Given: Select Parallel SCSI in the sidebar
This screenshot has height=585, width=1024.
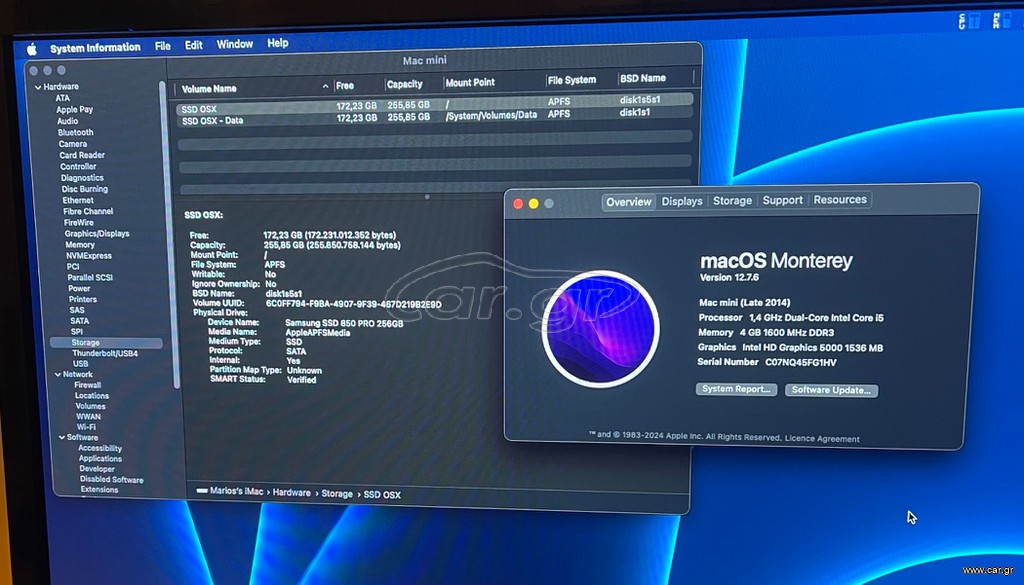Looking at the screenshot, I should pos(90,277).
